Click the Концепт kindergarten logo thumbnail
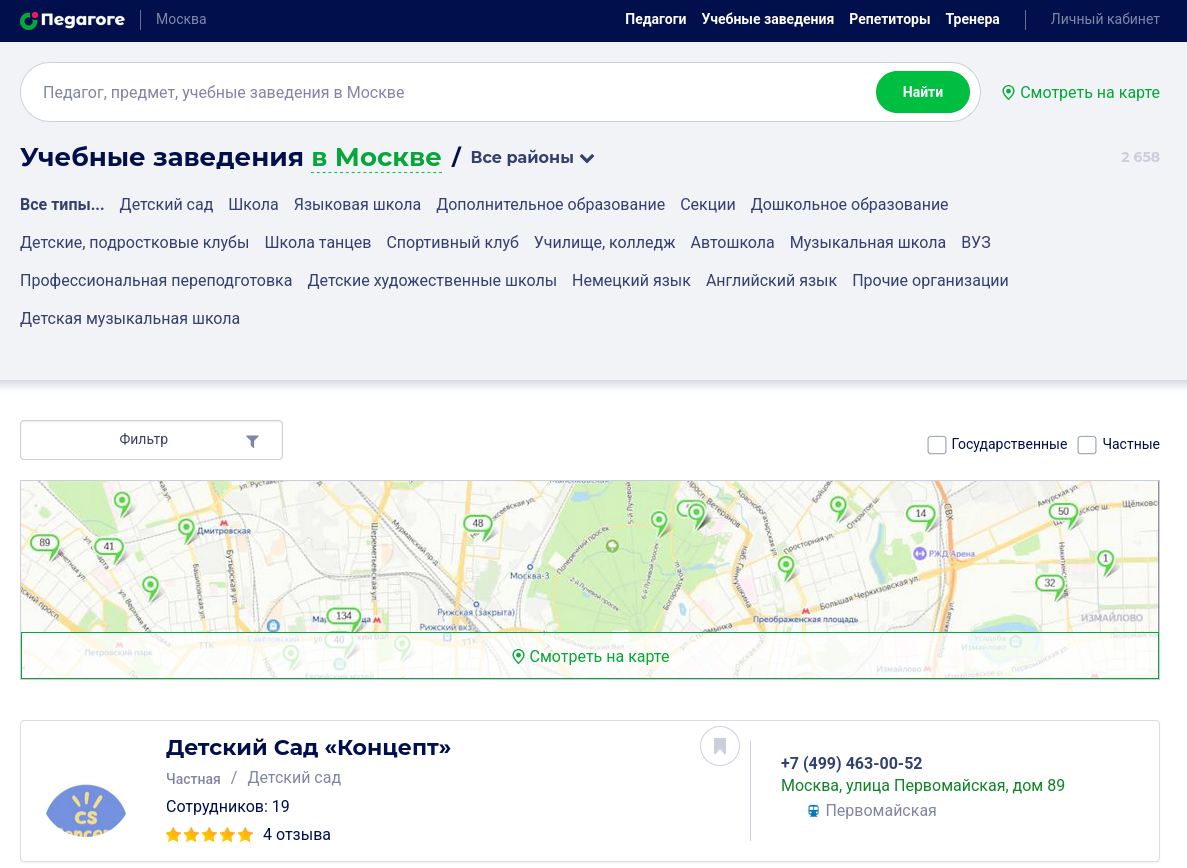The height and width of the screenshot is (868, 1187). tap(86, 811)
